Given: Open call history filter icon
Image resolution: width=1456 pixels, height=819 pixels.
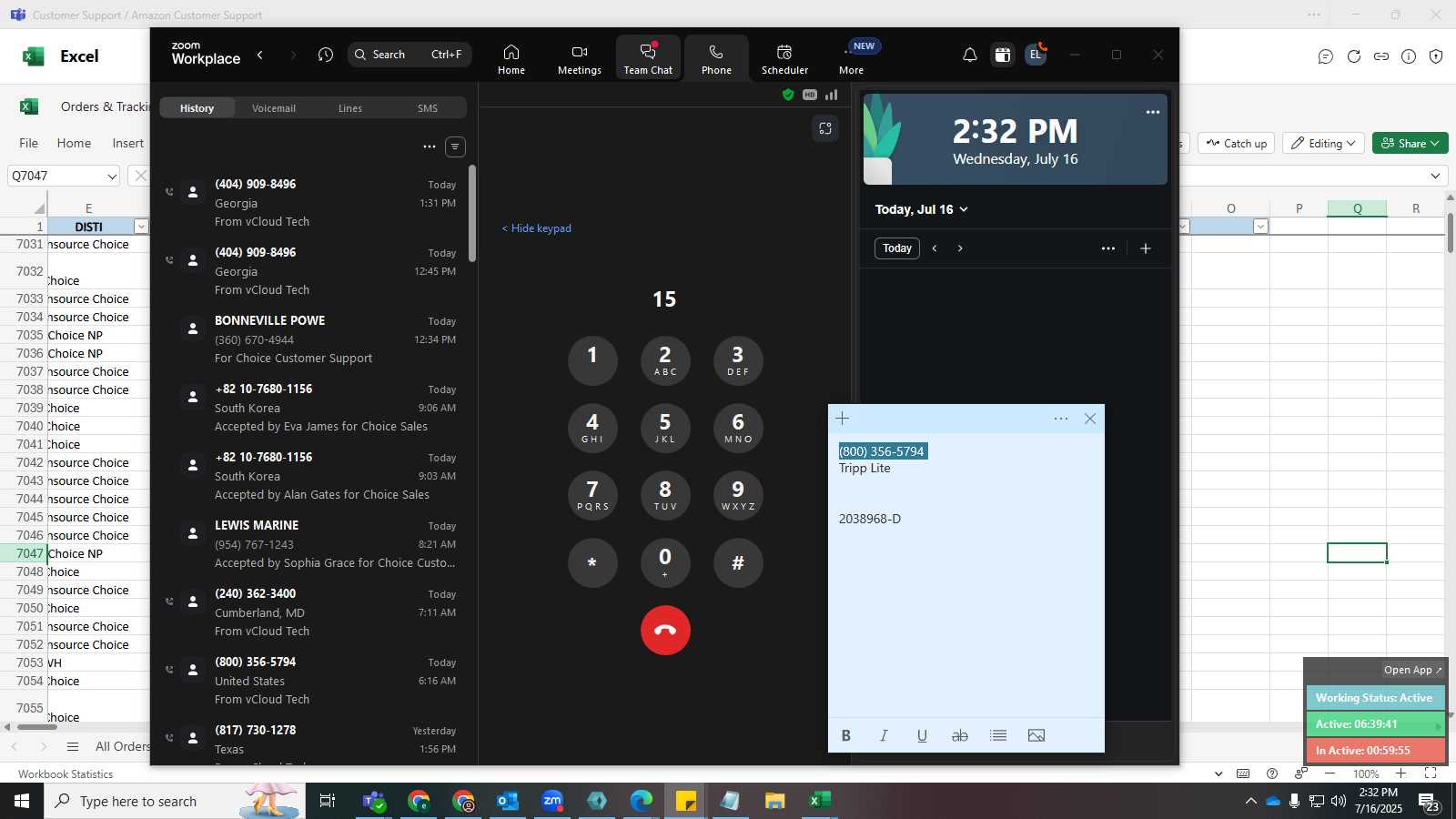Looking at the screenshot, I should tap(455, 147).
